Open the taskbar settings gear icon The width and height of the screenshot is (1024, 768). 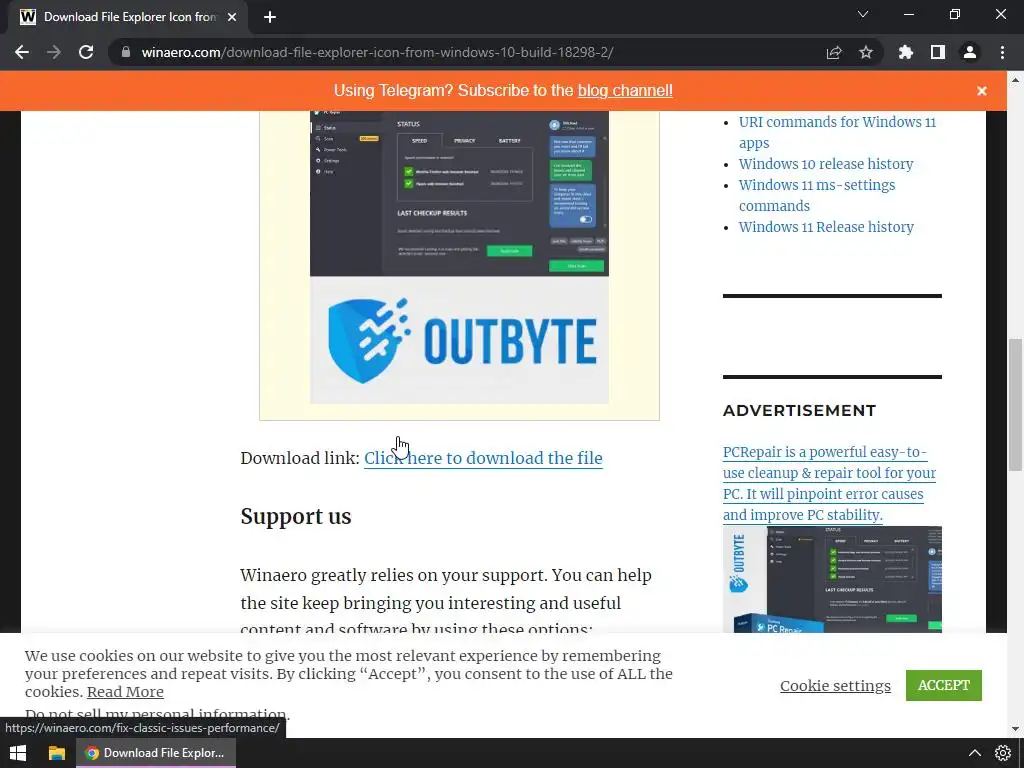pyautogui.click(x=1003, y=753)
